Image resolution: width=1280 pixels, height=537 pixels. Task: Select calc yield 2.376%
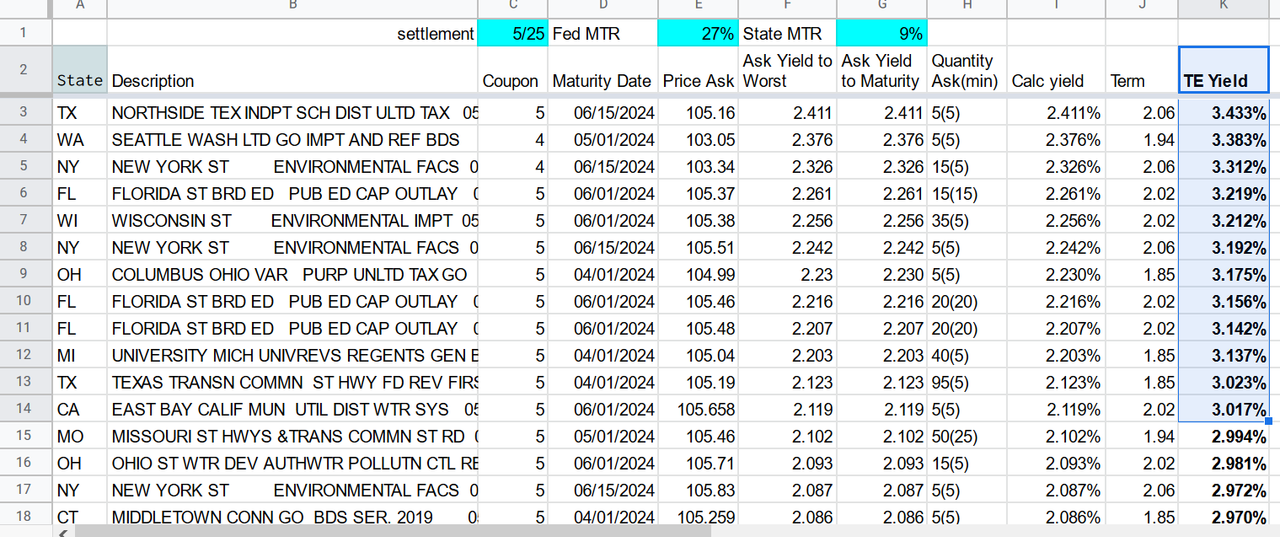tap(1056, 140)
